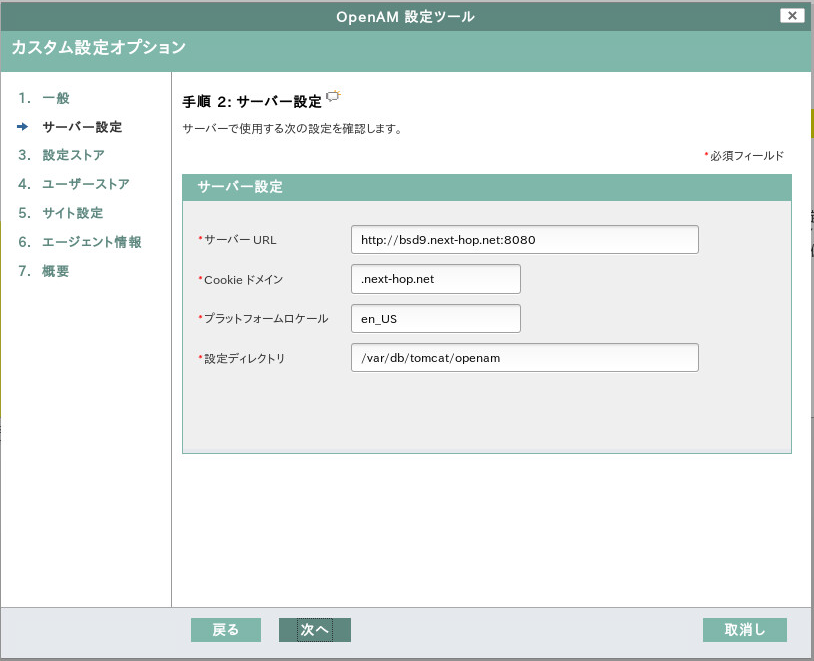Click inside the プラットフォームロケール field
Viewport: 814px width, 661px height.
pyautogui.click(x=435, y=317)
